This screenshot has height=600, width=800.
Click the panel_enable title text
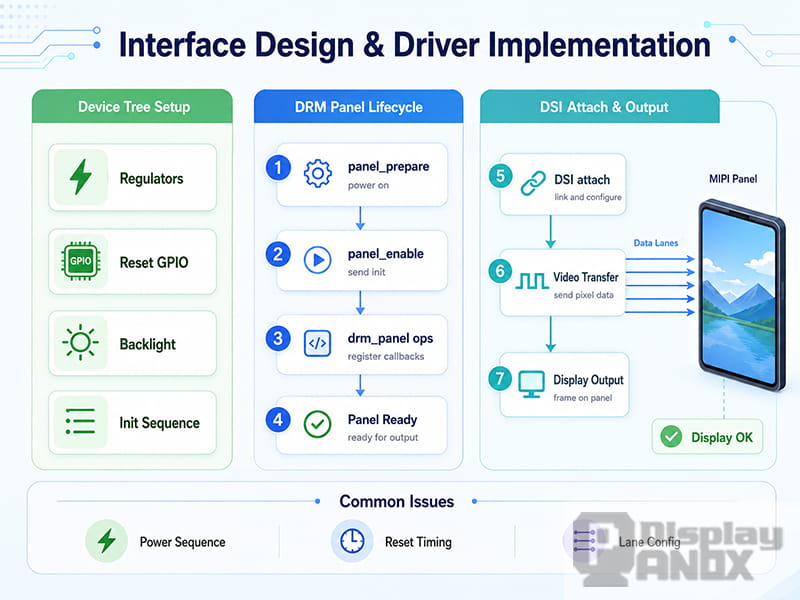coord(386,254)
